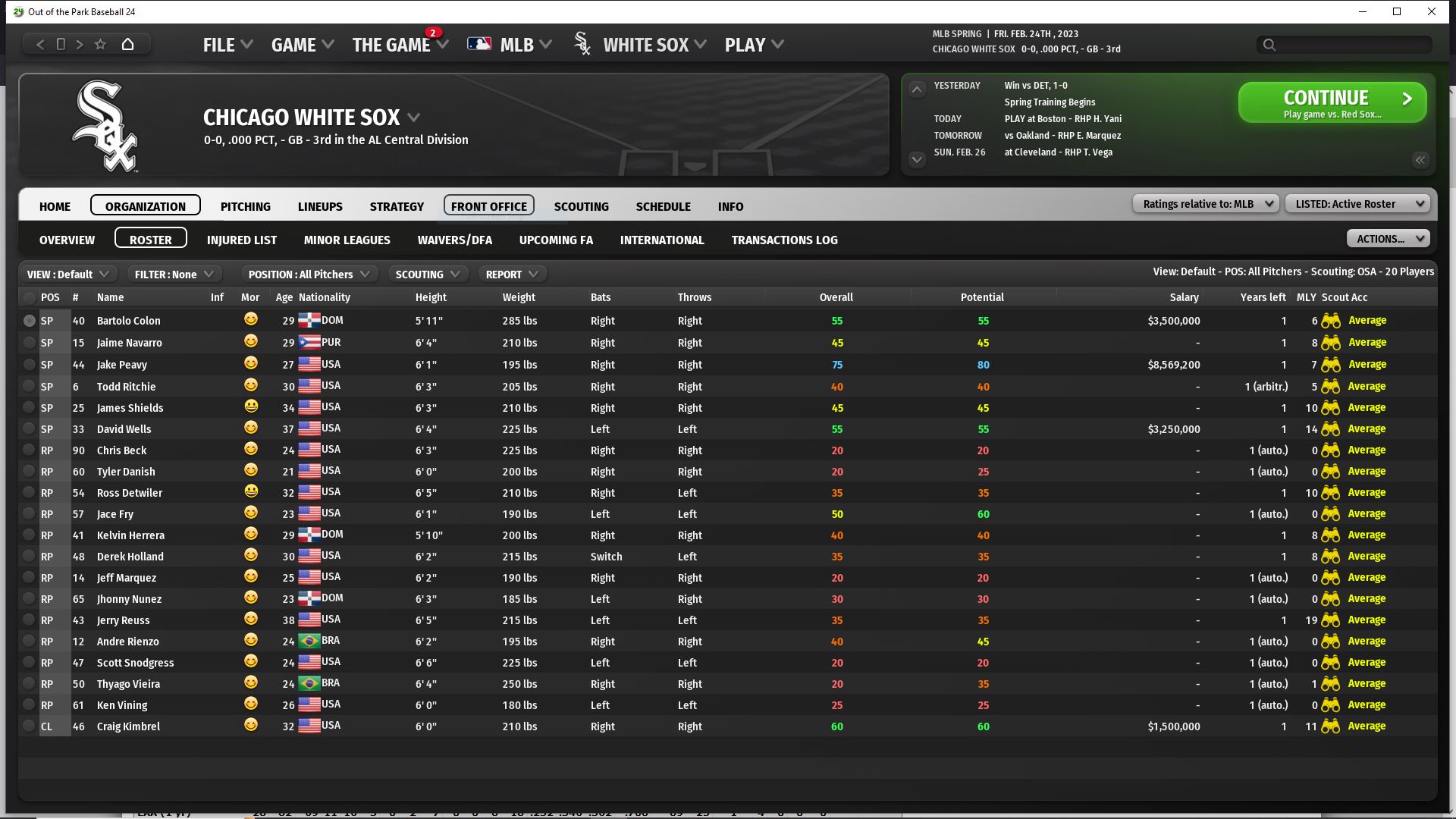Click the White Sox logo in menu bar
The image size is (1456, 819).
point(582,44)
